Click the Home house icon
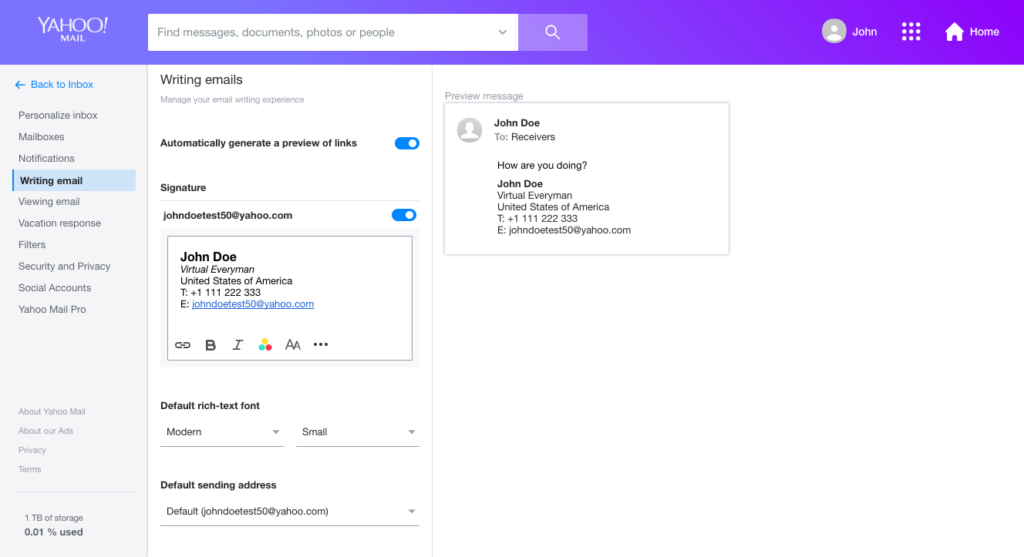Image resolution: width=1024 pixels, height=557 pixels. click(x=954, y=32)
